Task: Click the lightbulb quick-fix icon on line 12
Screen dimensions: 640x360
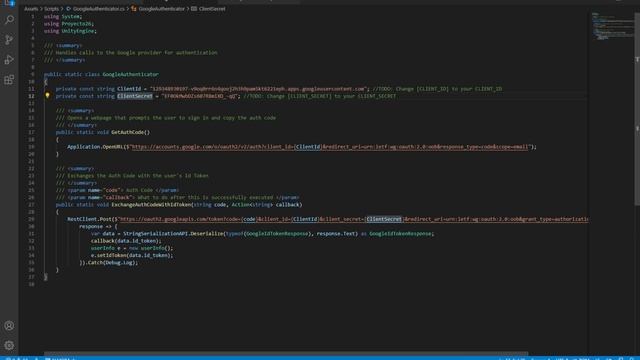Action: pos(47,96)
